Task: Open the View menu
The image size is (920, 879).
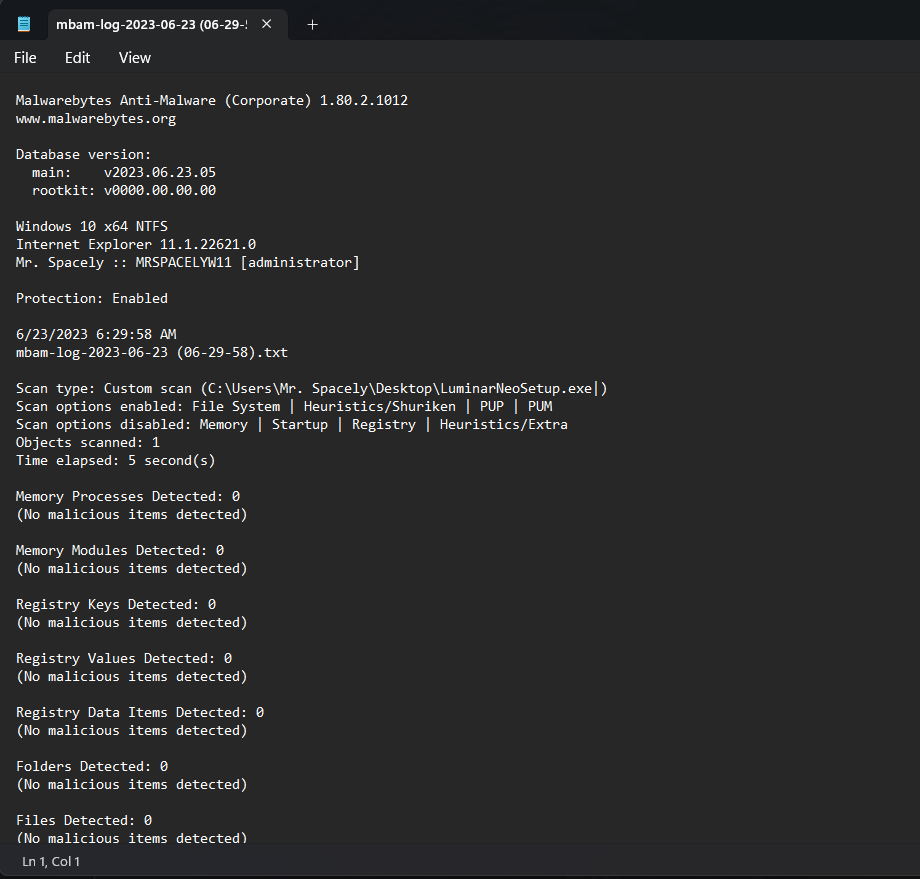Action: tap(135, 58)
